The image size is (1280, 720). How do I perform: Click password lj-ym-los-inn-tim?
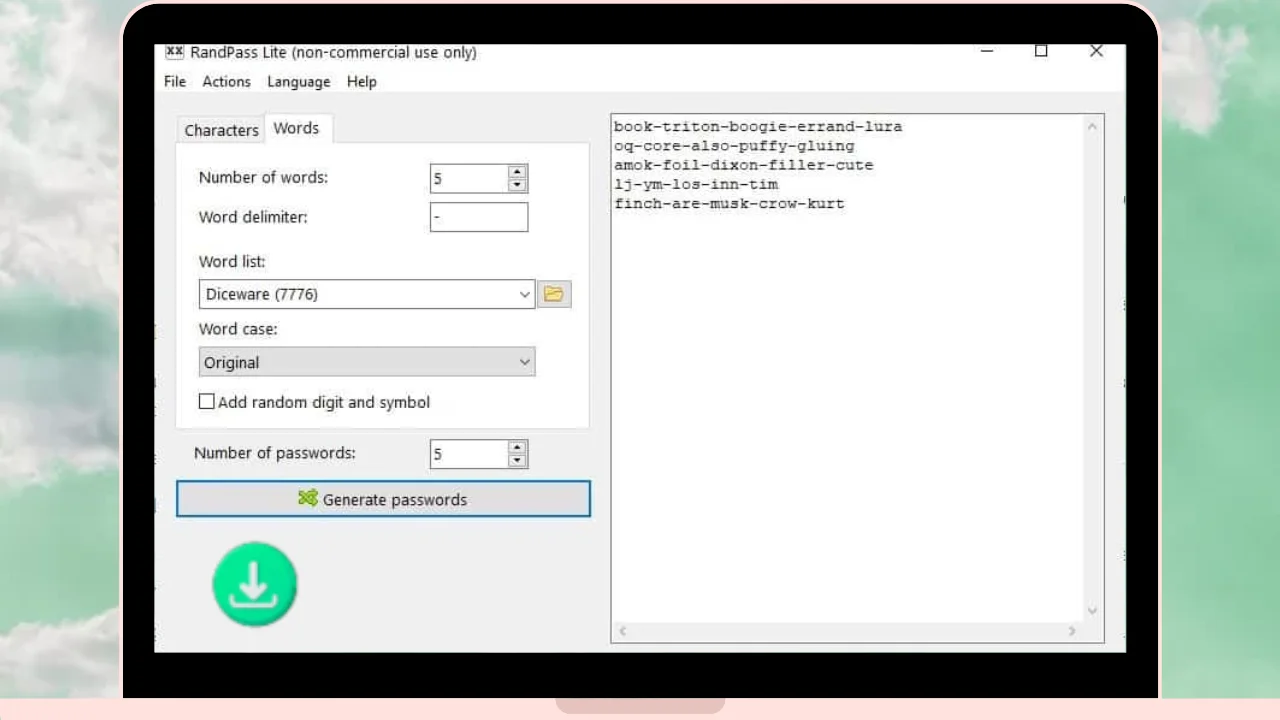point(696,184)
